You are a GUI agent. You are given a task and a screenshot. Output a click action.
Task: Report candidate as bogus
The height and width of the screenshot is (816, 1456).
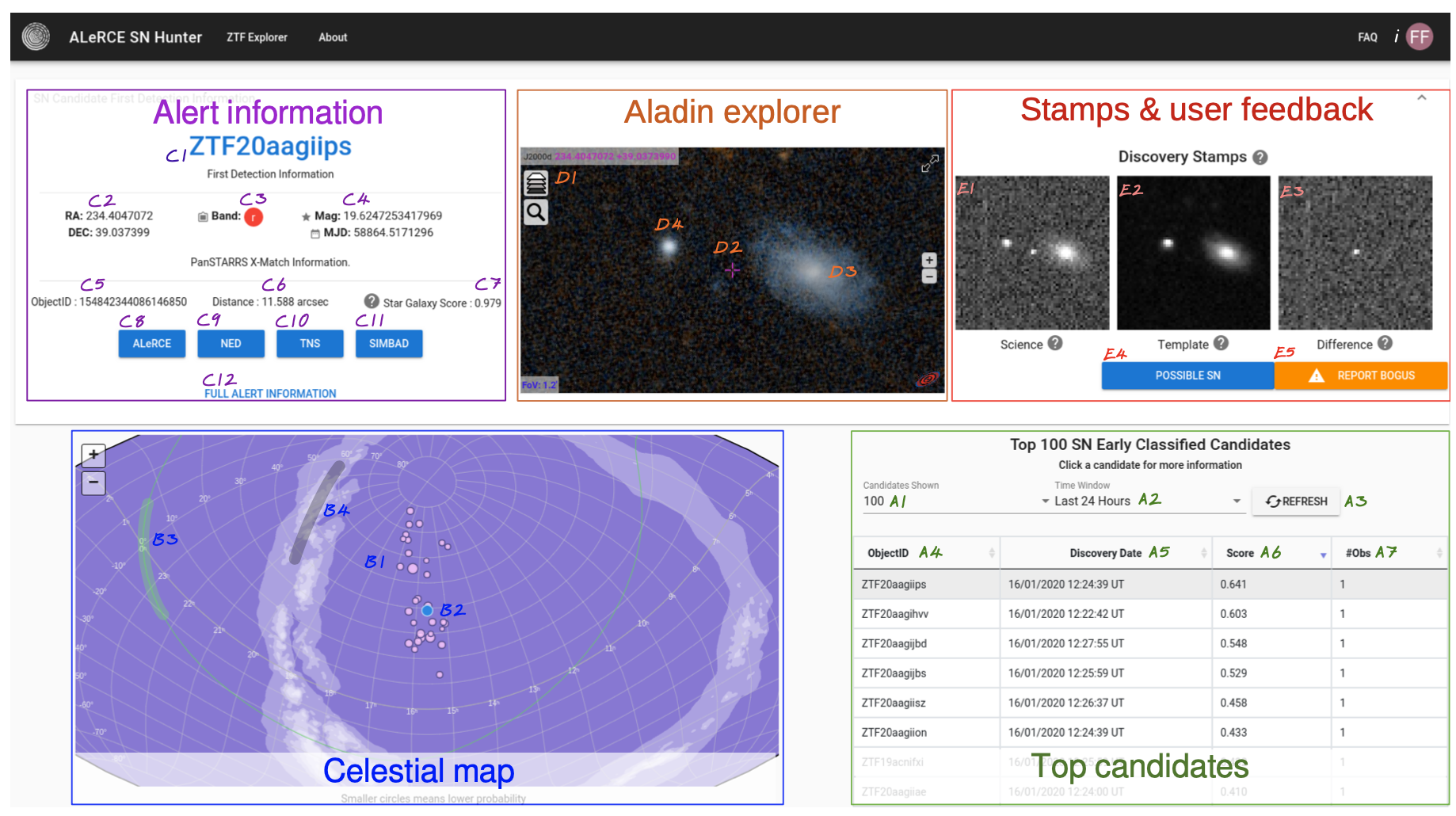[1361, 376]
